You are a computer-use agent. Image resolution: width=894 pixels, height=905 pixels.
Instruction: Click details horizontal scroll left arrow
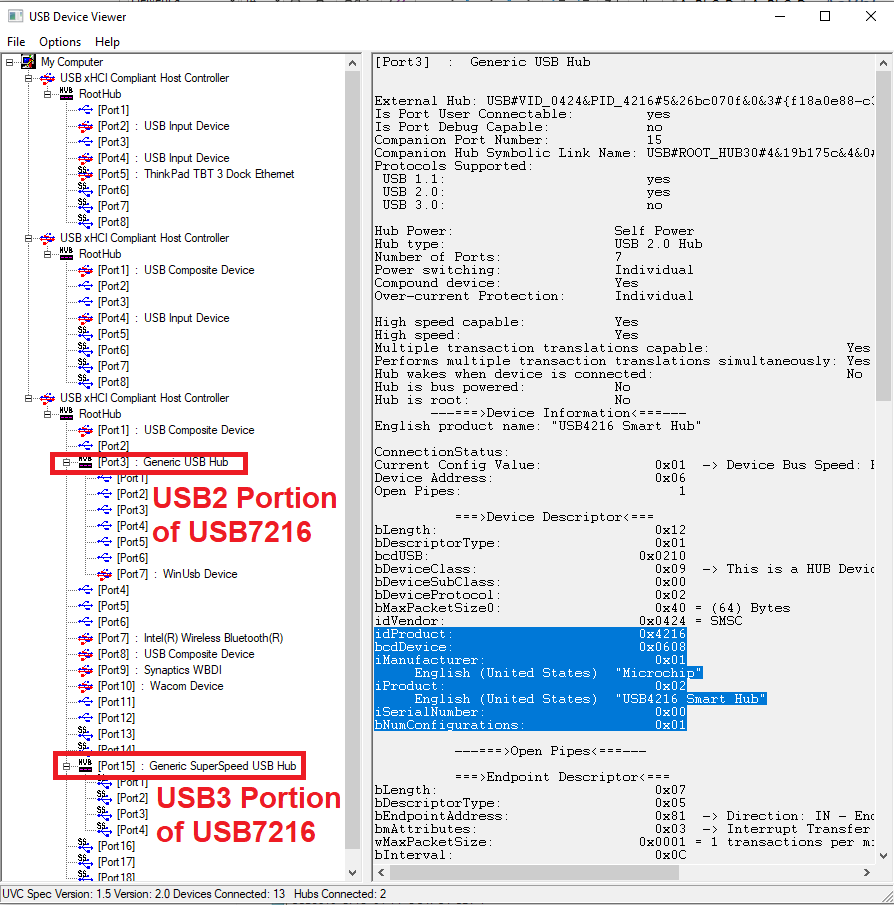pyautogui.click(x=381, y=872)
